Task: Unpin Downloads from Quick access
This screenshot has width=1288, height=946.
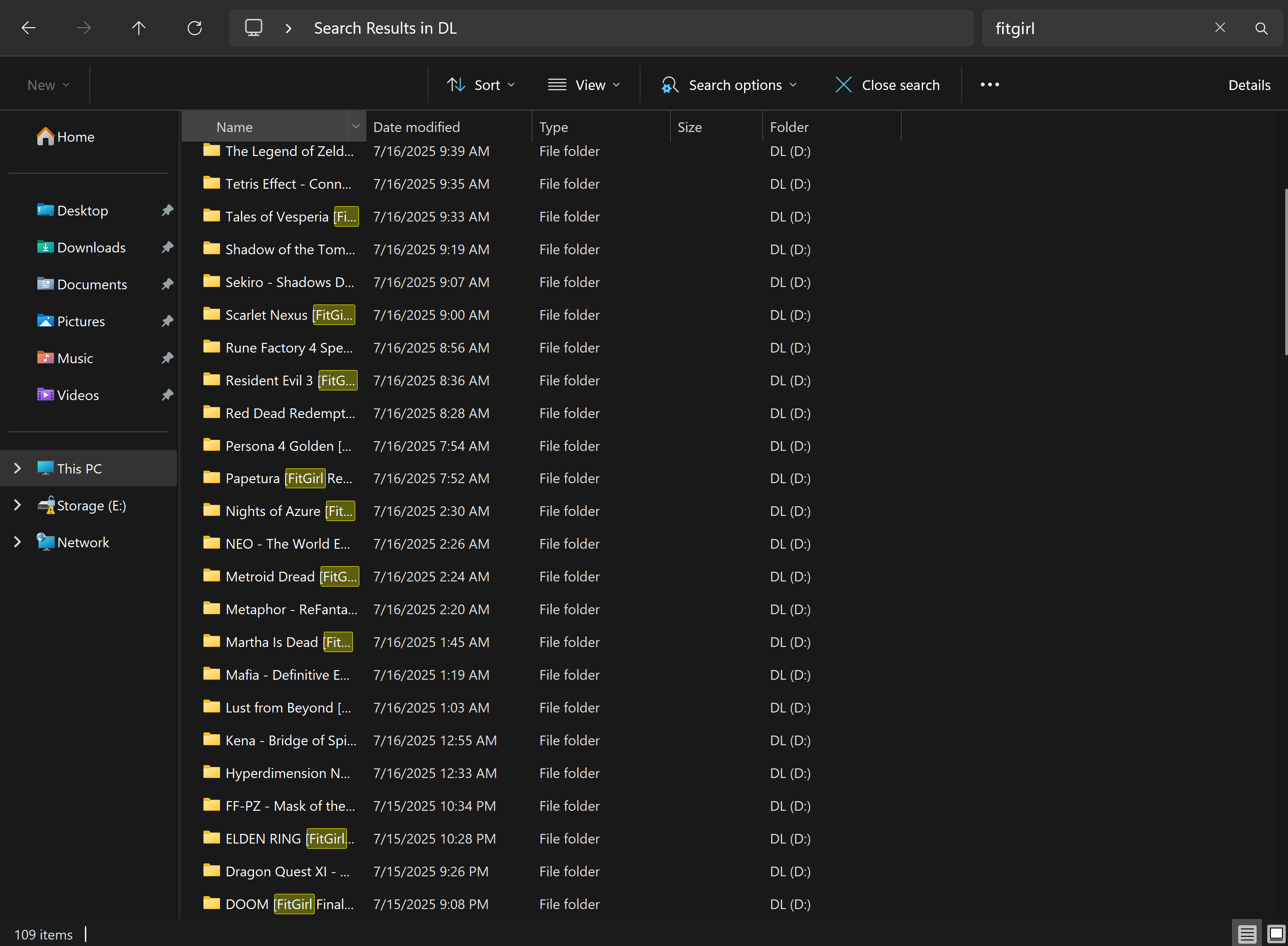Action: (167, 247)
